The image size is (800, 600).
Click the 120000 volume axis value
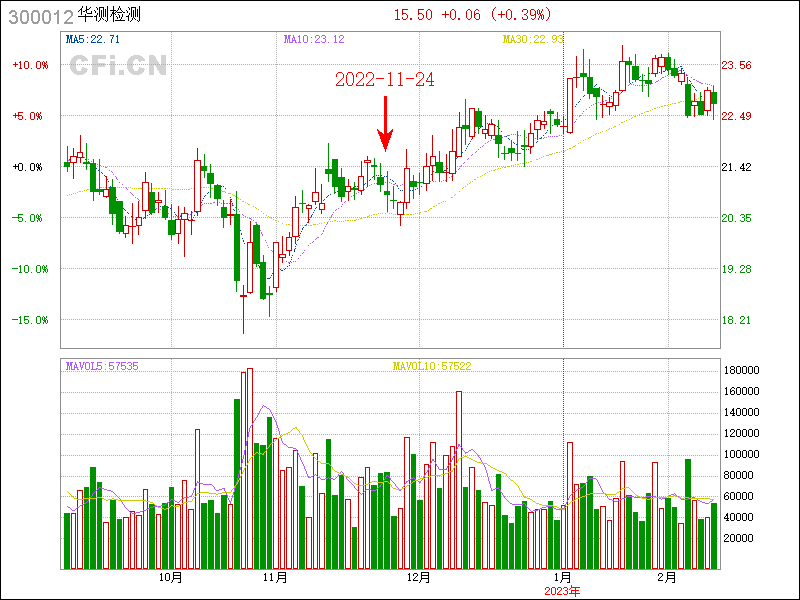click(742, 433)
